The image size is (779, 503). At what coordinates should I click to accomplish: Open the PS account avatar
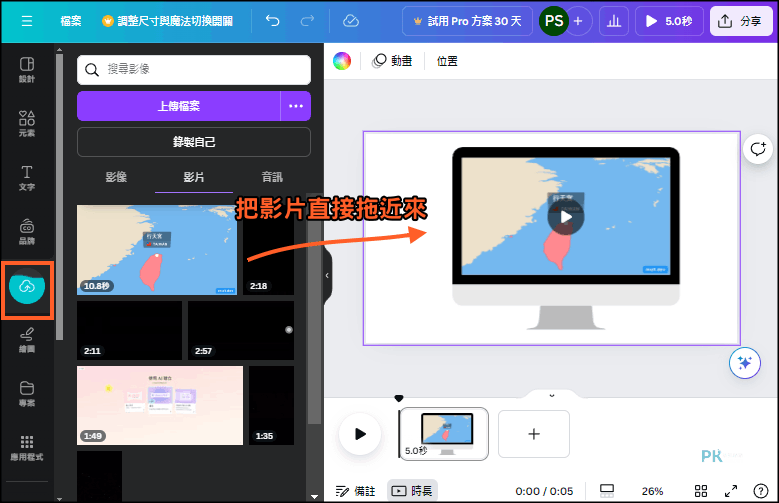click(x=553, y=21)
